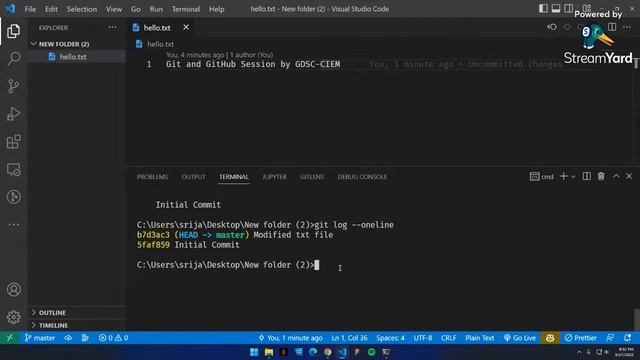The width and height of the screenshot is (640, 360).
Task: Customize layout icon in title bar
Action: coord(587,9)
